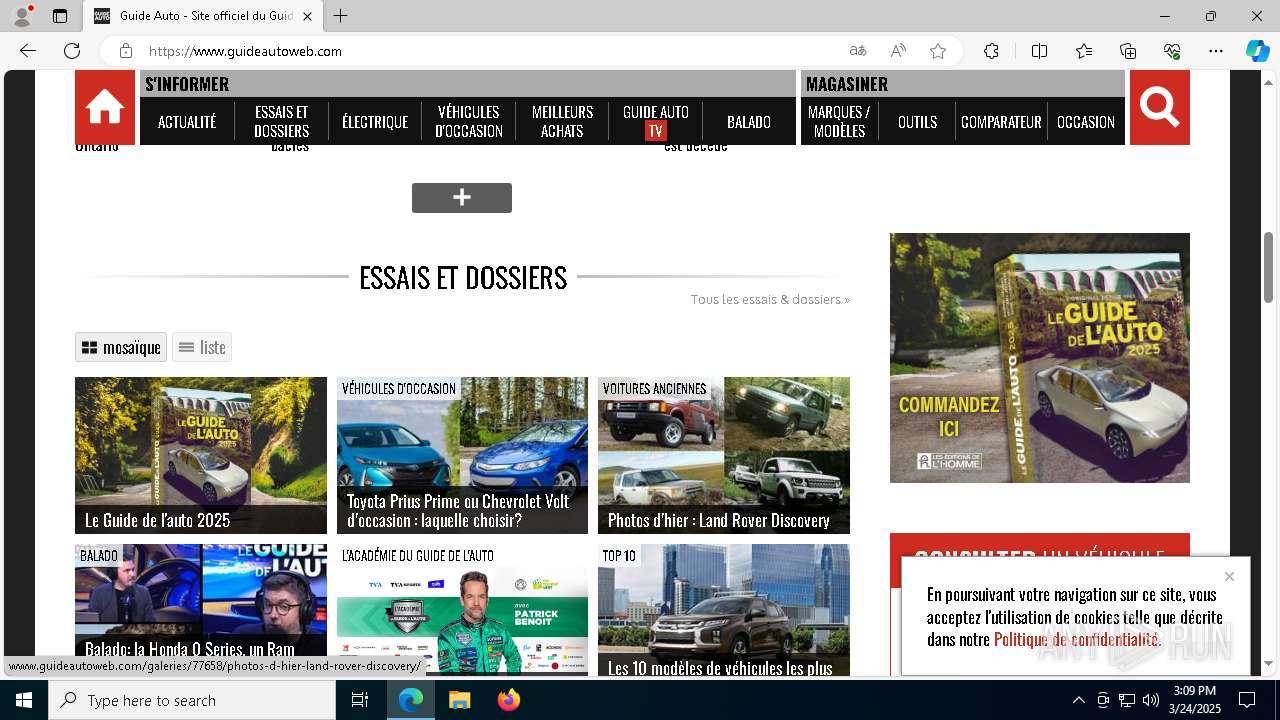View site information padlock icon

(126, 51)
